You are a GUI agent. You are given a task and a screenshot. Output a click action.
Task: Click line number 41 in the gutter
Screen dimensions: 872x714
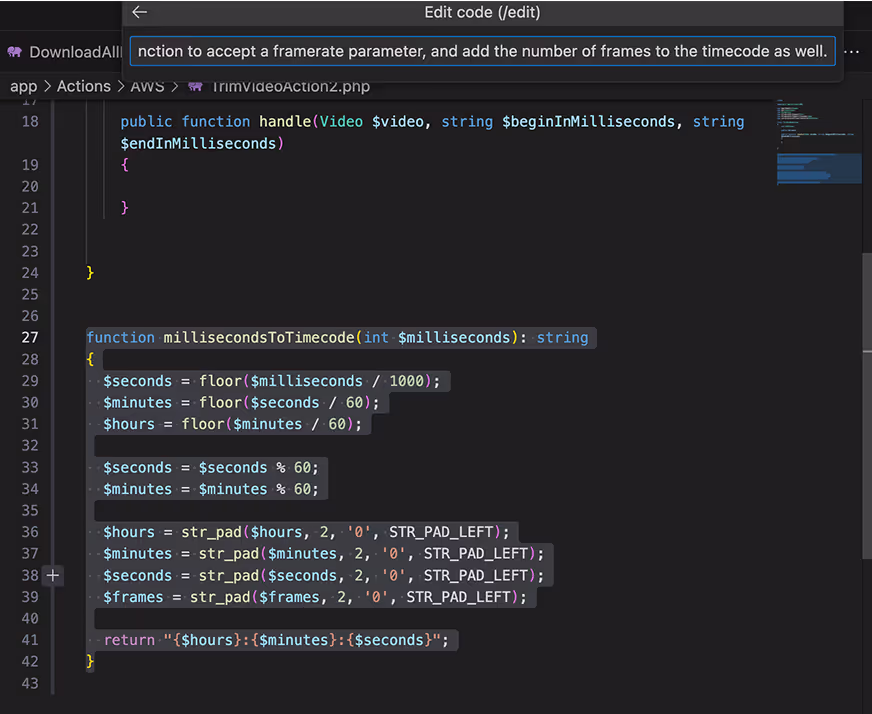point(30,640)
